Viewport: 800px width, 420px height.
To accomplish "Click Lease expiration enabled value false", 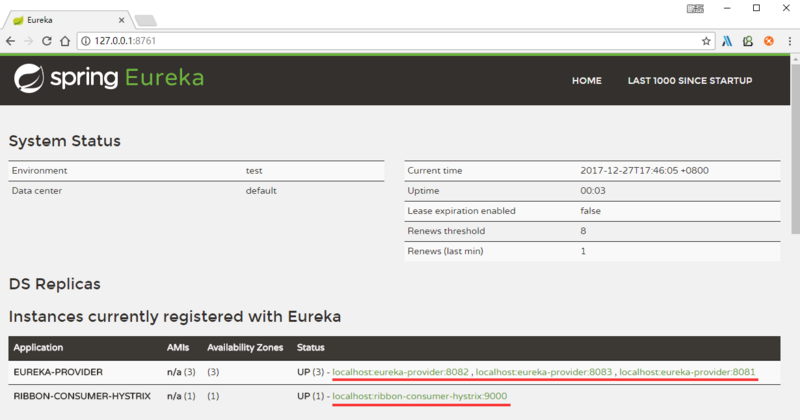I will tap(590, 211).
